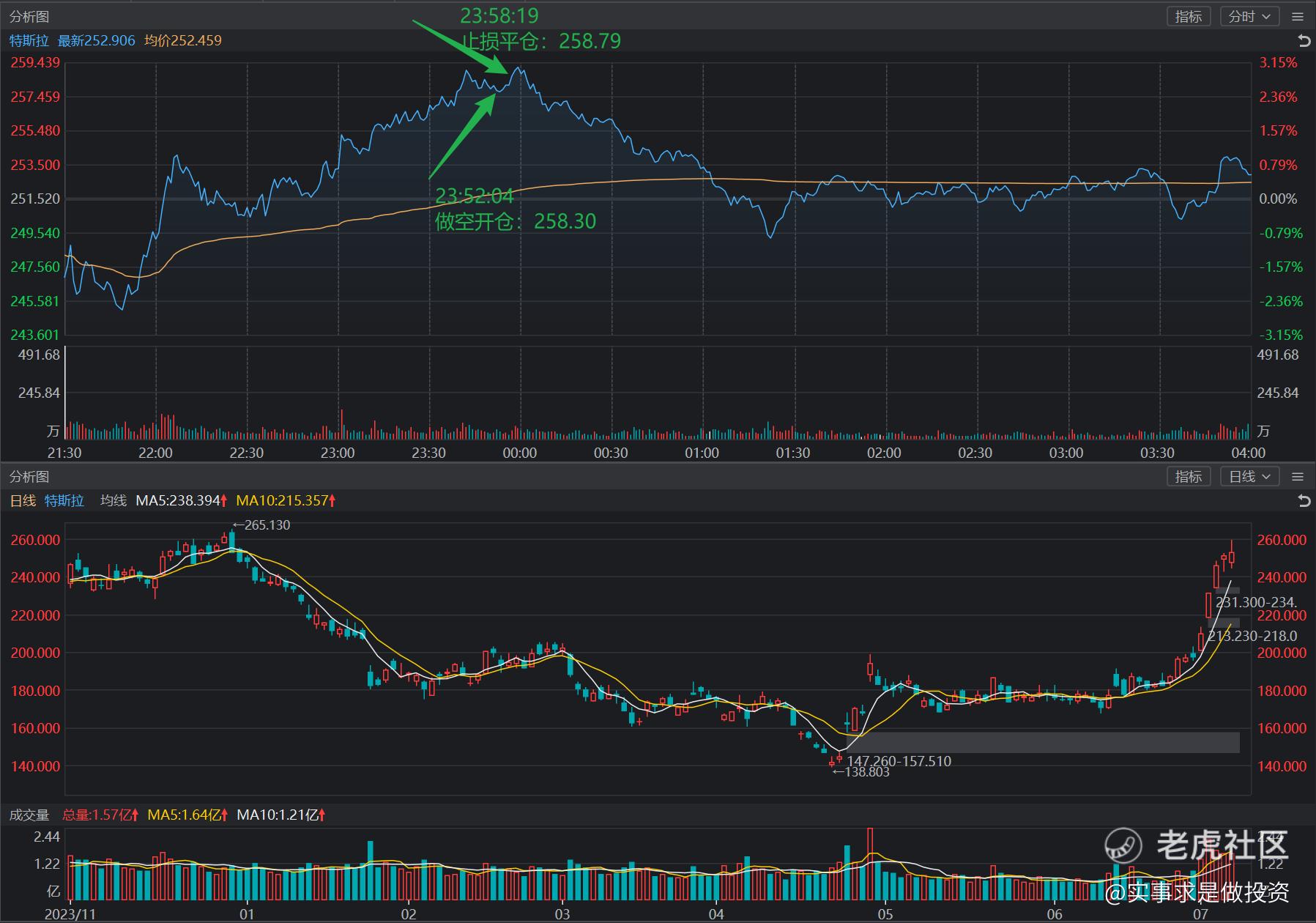Click 3.15% top percent axis label
Image resolution: width=1316 pixels, height=923 pixels.
click(1278, 62)
